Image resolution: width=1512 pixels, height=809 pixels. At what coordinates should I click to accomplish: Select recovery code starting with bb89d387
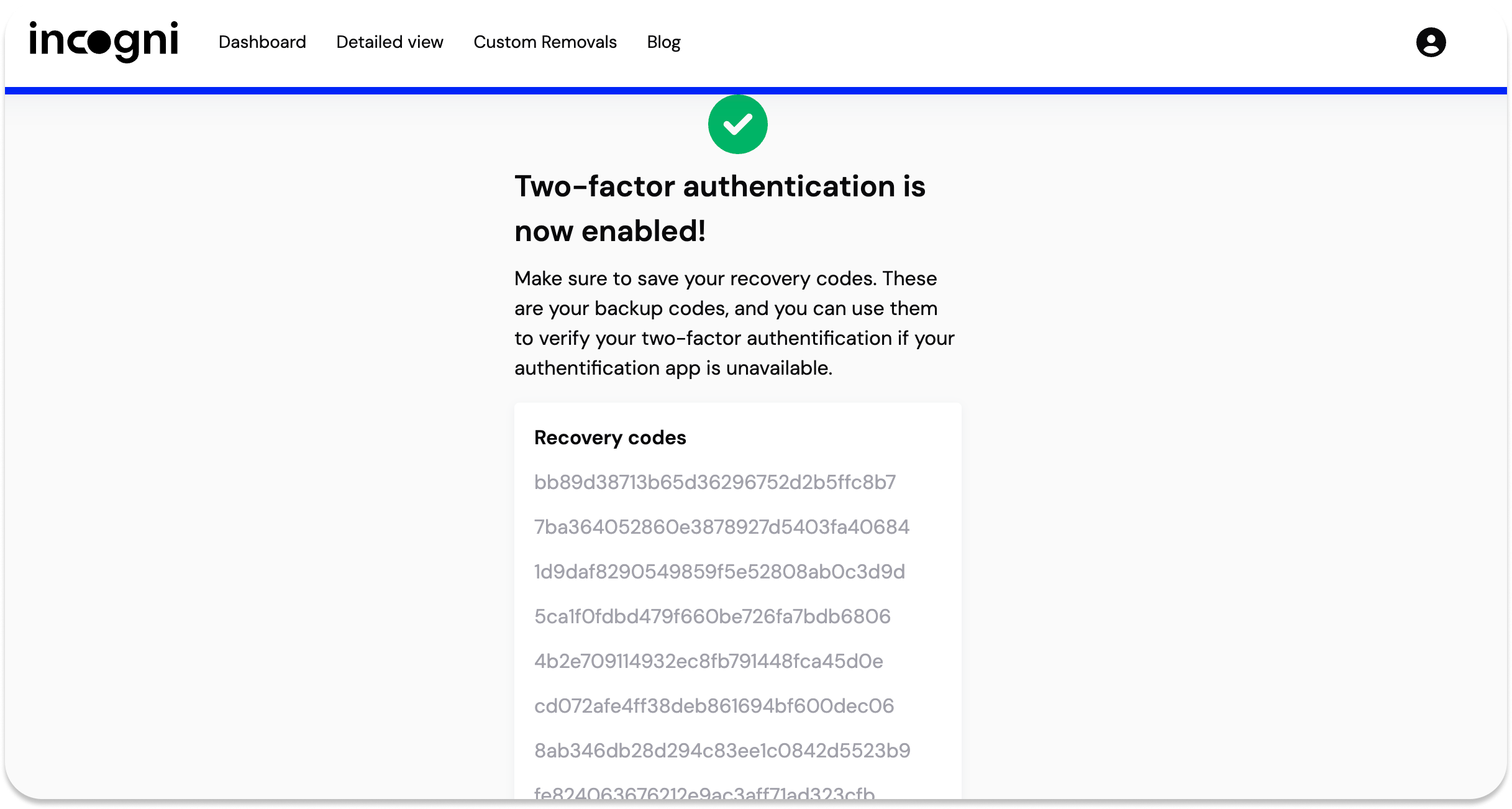point(715,482)
